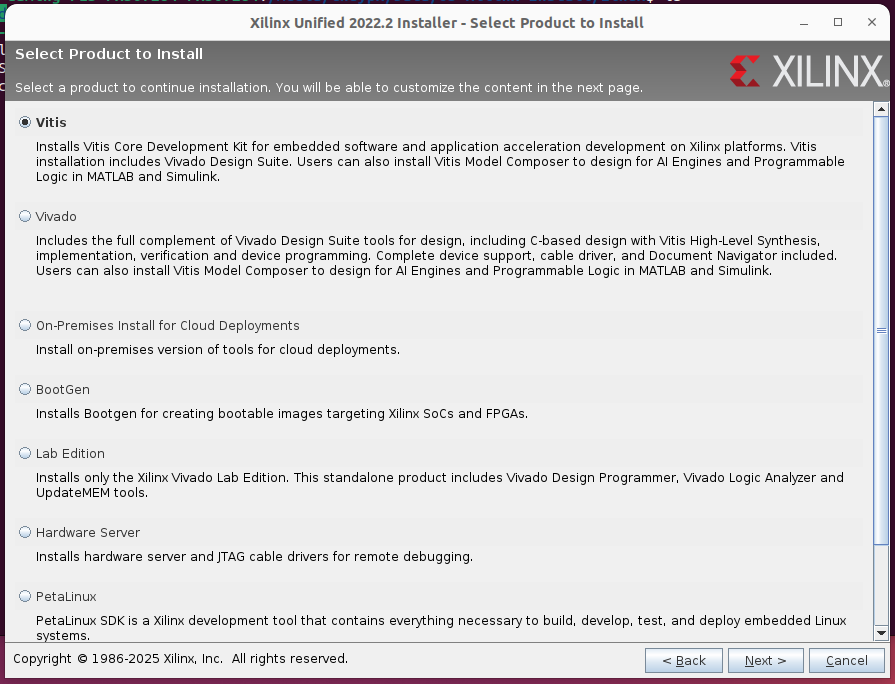Click the copyright notice in the footer
The width and height of the screenshot is (895, 684).
[180, 659]
